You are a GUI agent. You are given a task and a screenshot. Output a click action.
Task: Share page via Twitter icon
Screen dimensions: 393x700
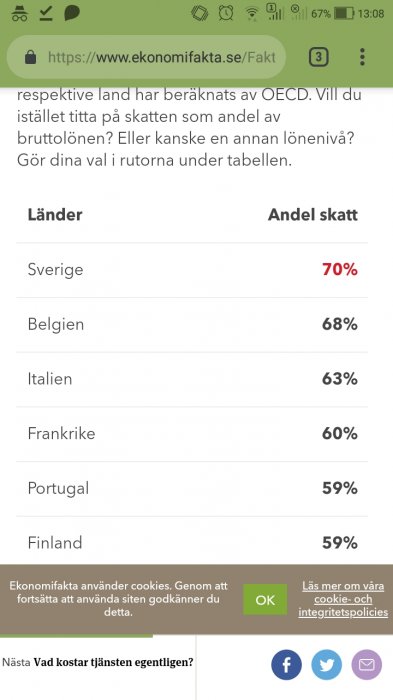click(x=326, y=665)
